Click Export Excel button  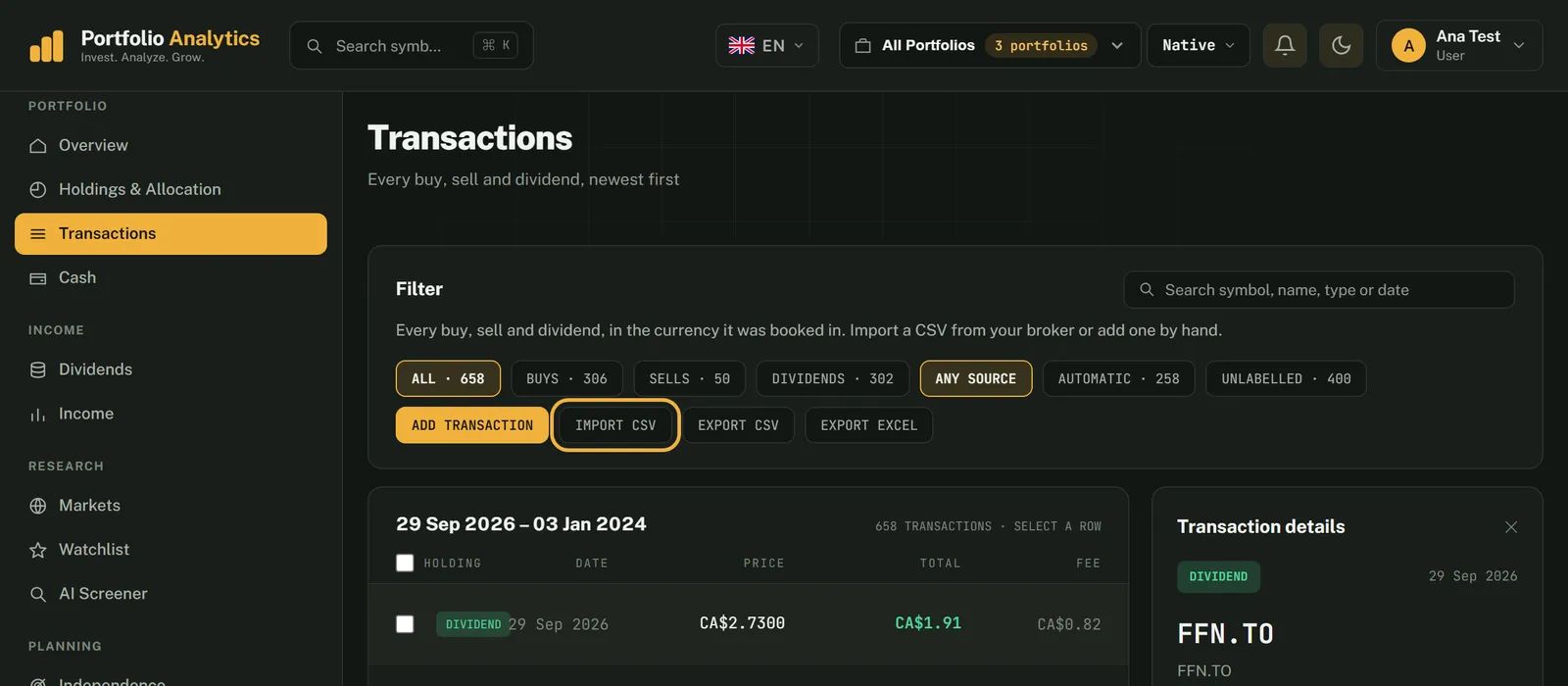pyautogui.click(x=869, y=425)
